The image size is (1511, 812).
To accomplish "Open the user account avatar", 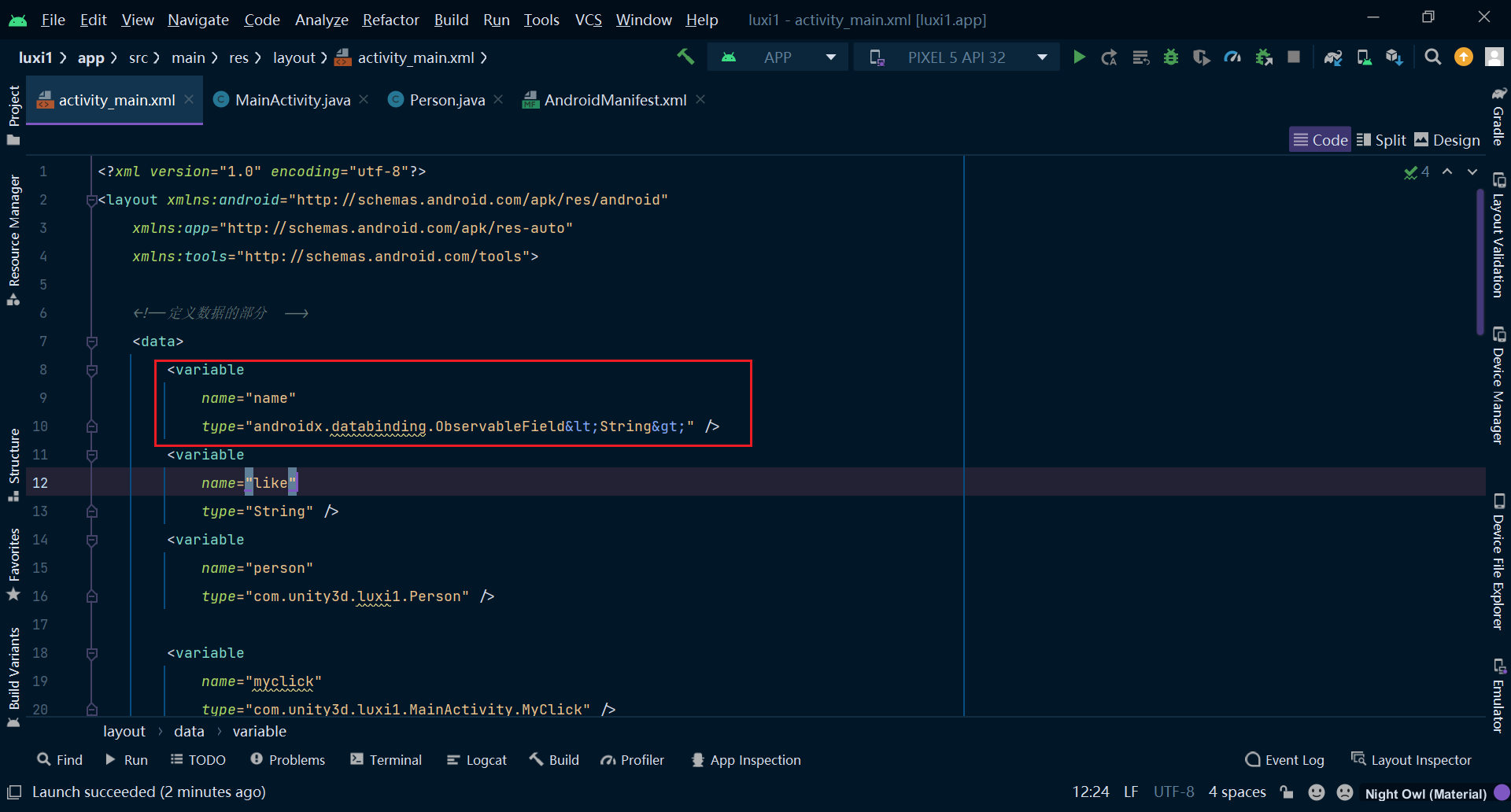I will tap(1494, 57).
